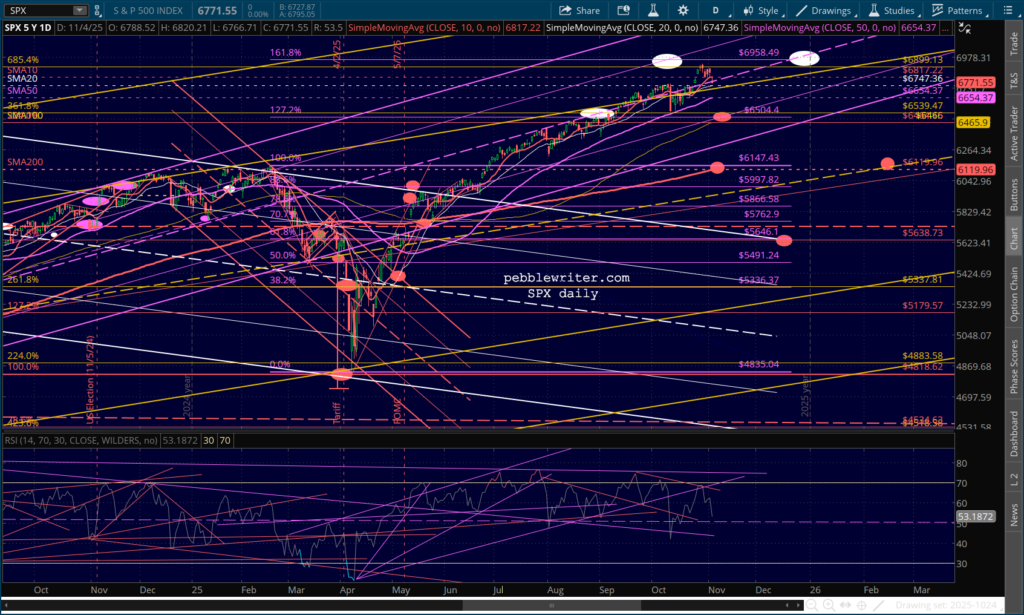
Task: Open the L2 sidebar tab
Action: coord(1014,479)
